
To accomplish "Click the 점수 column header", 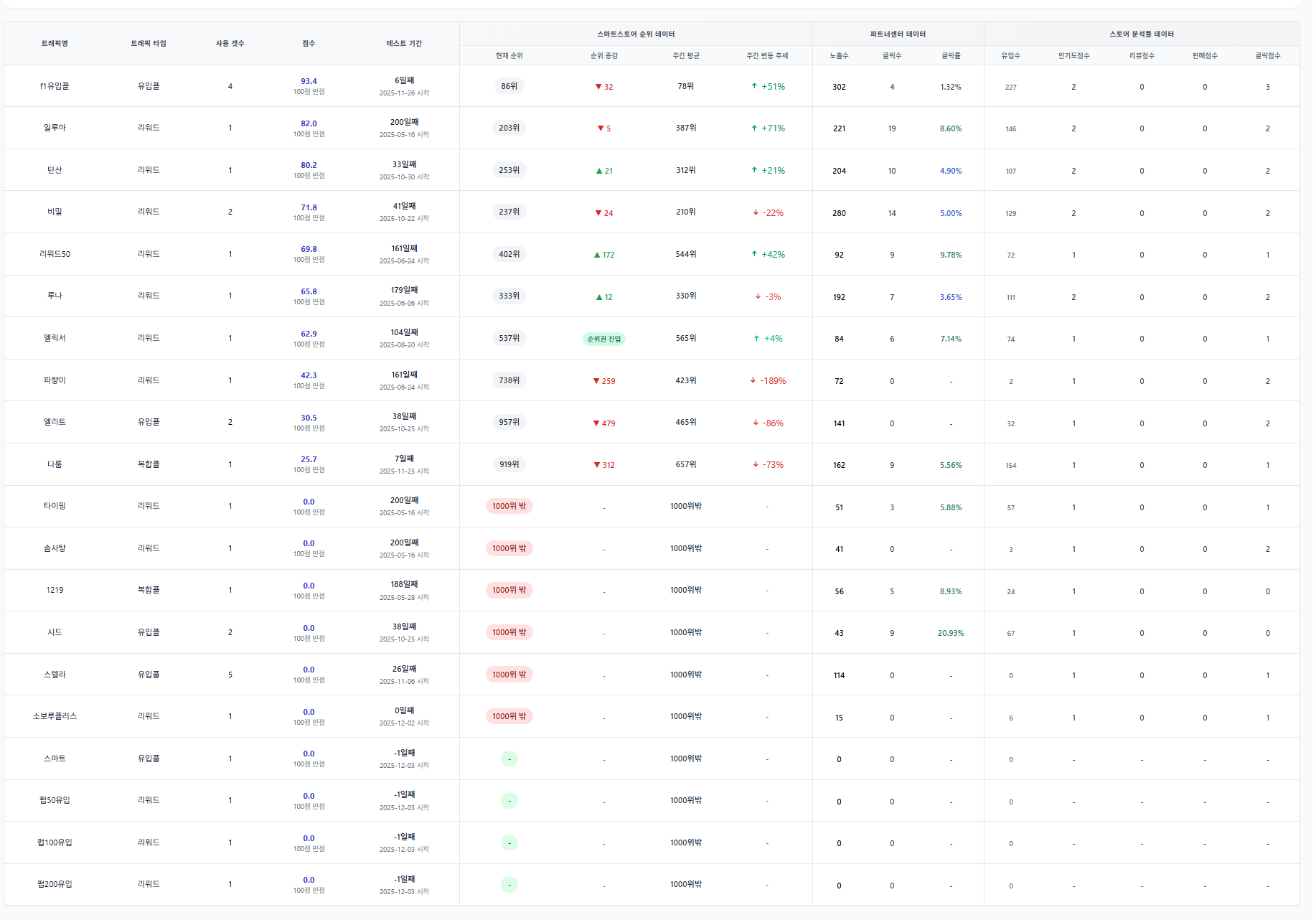I will point(309,44).
